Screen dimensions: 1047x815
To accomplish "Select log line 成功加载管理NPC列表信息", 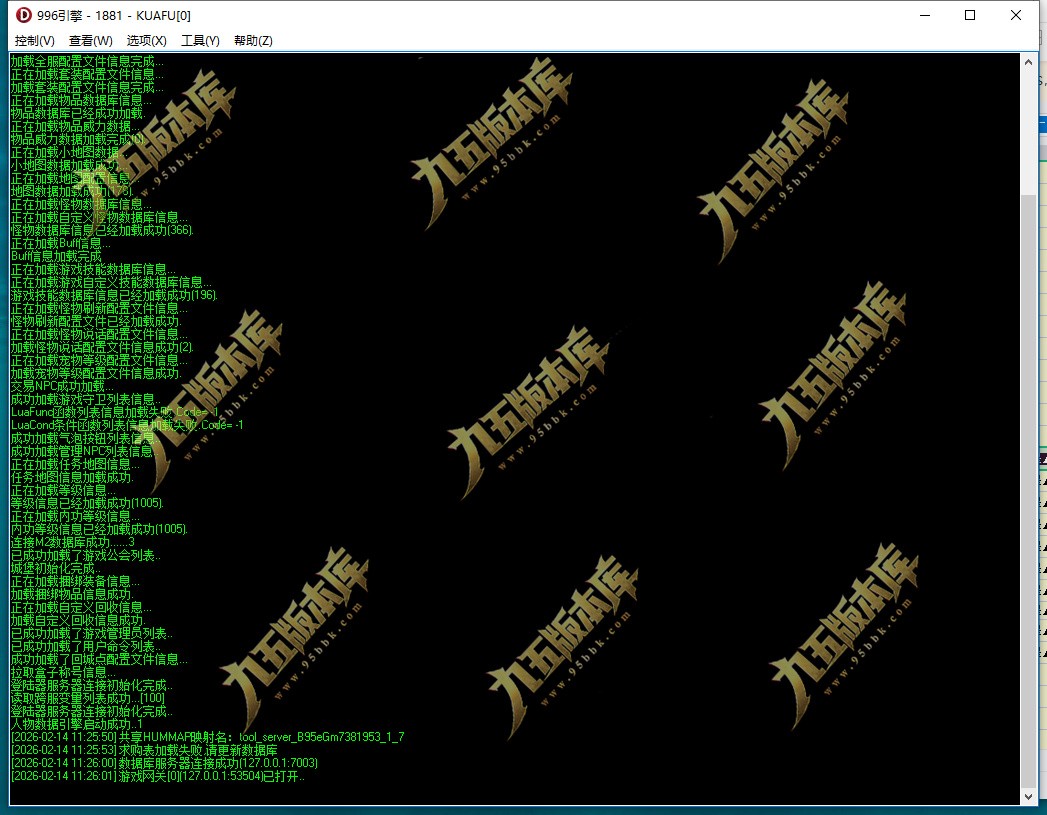I will tap(84, 451).
